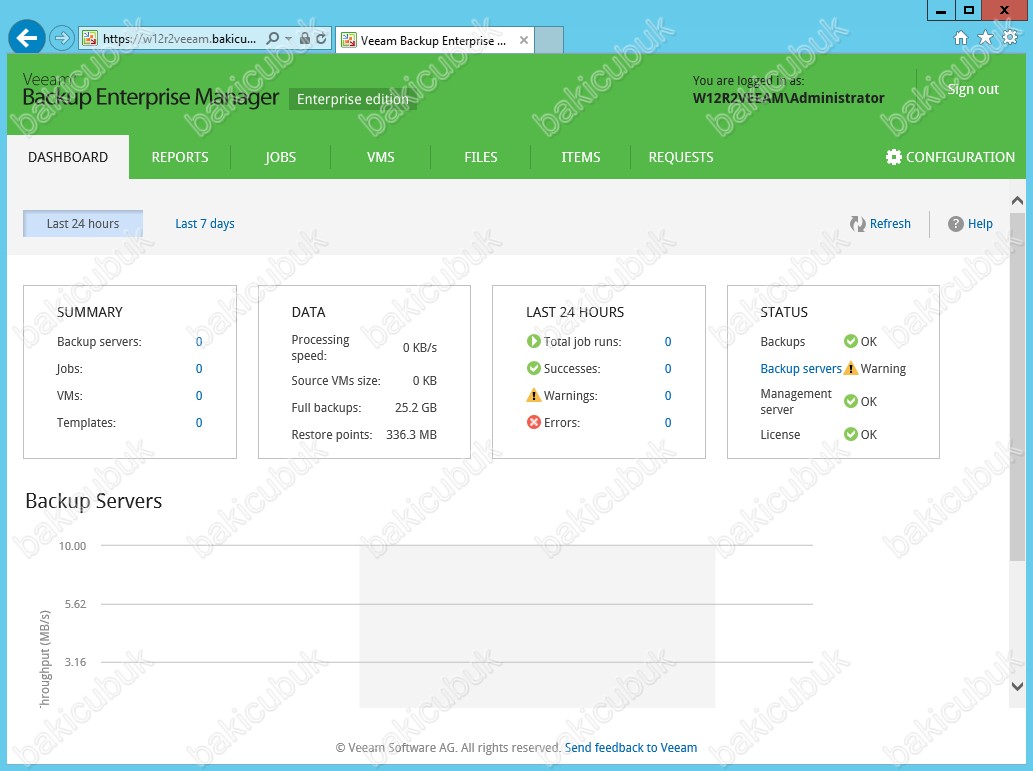Click the Sign out link
This screenshot has width=1033, height=771.
pyautogui.click(x=973, y=89)
